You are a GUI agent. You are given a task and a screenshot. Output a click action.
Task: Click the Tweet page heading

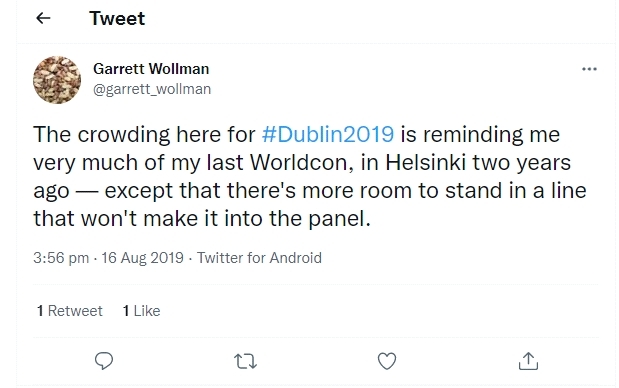[117, 18]
